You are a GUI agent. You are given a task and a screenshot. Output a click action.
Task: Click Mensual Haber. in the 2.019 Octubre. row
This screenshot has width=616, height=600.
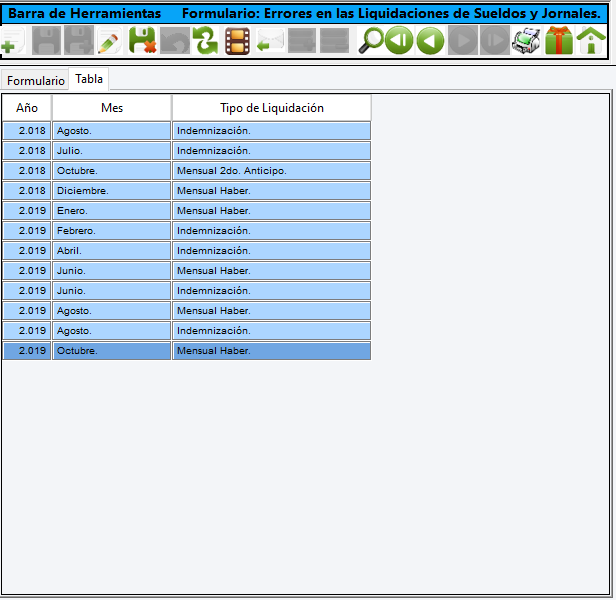tap(272, 351)
